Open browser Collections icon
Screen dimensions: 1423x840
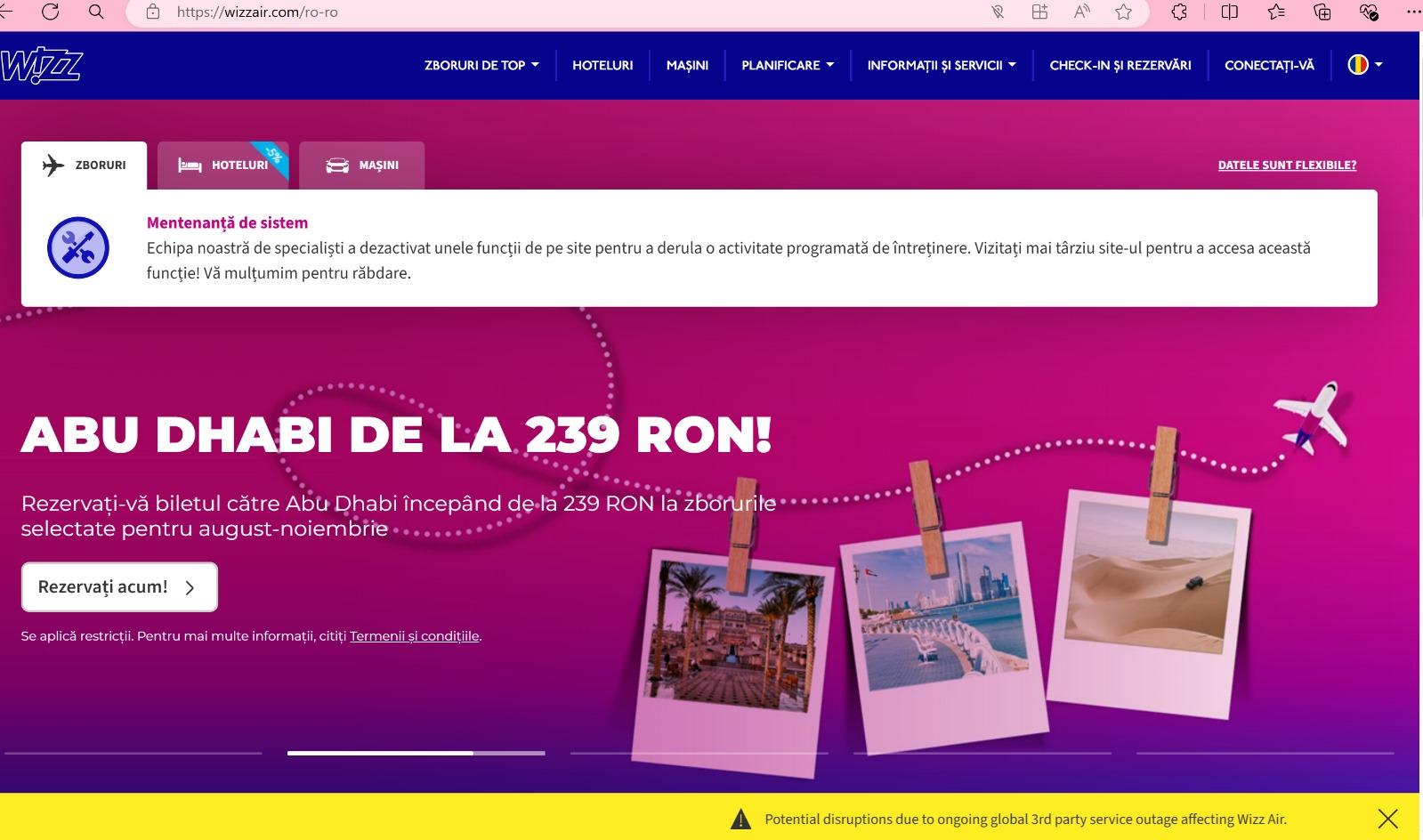click(x=1322, y=12)
